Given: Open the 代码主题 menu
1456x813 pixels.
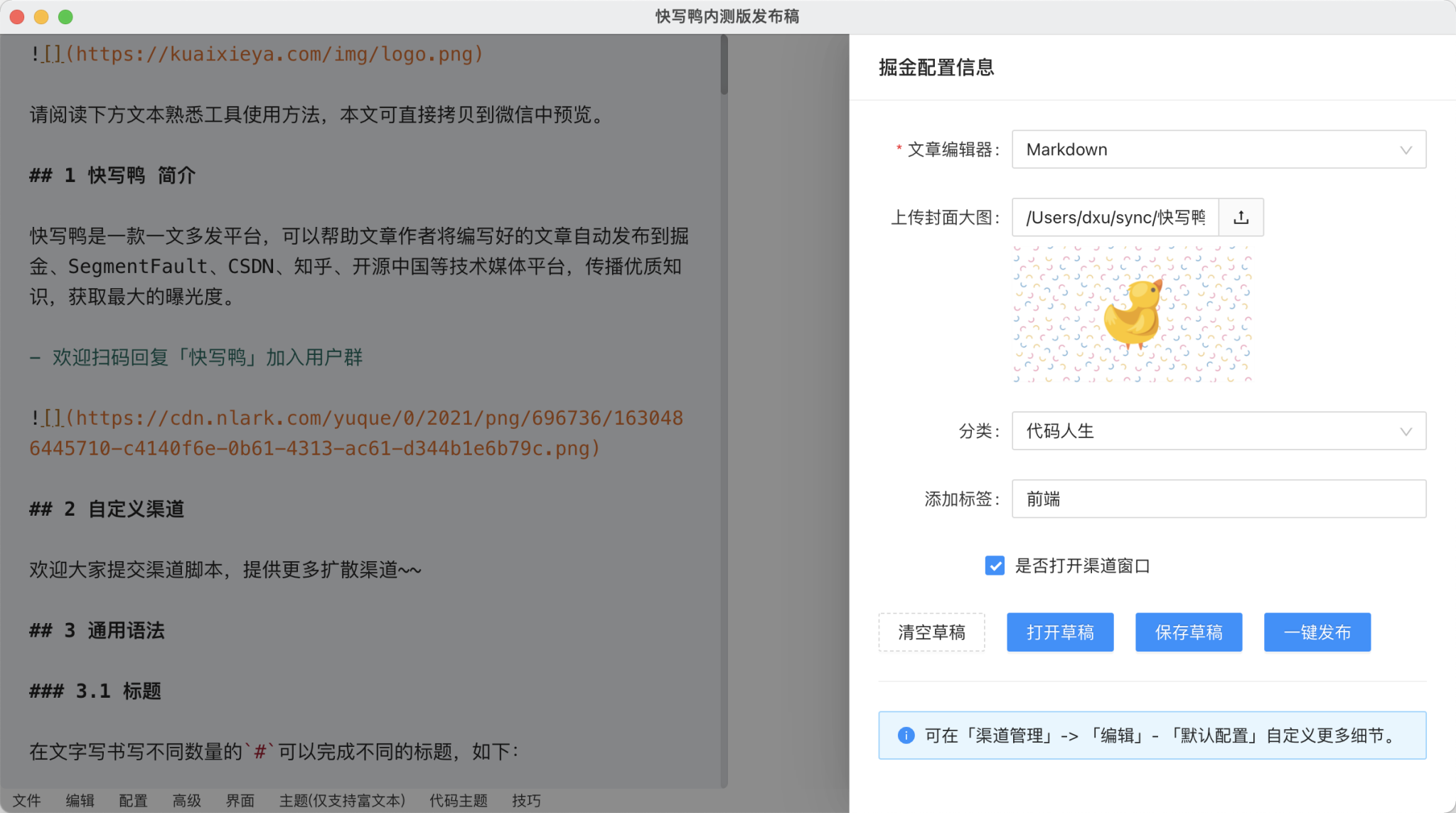Looking at the screenshot, I should [457, 800].
